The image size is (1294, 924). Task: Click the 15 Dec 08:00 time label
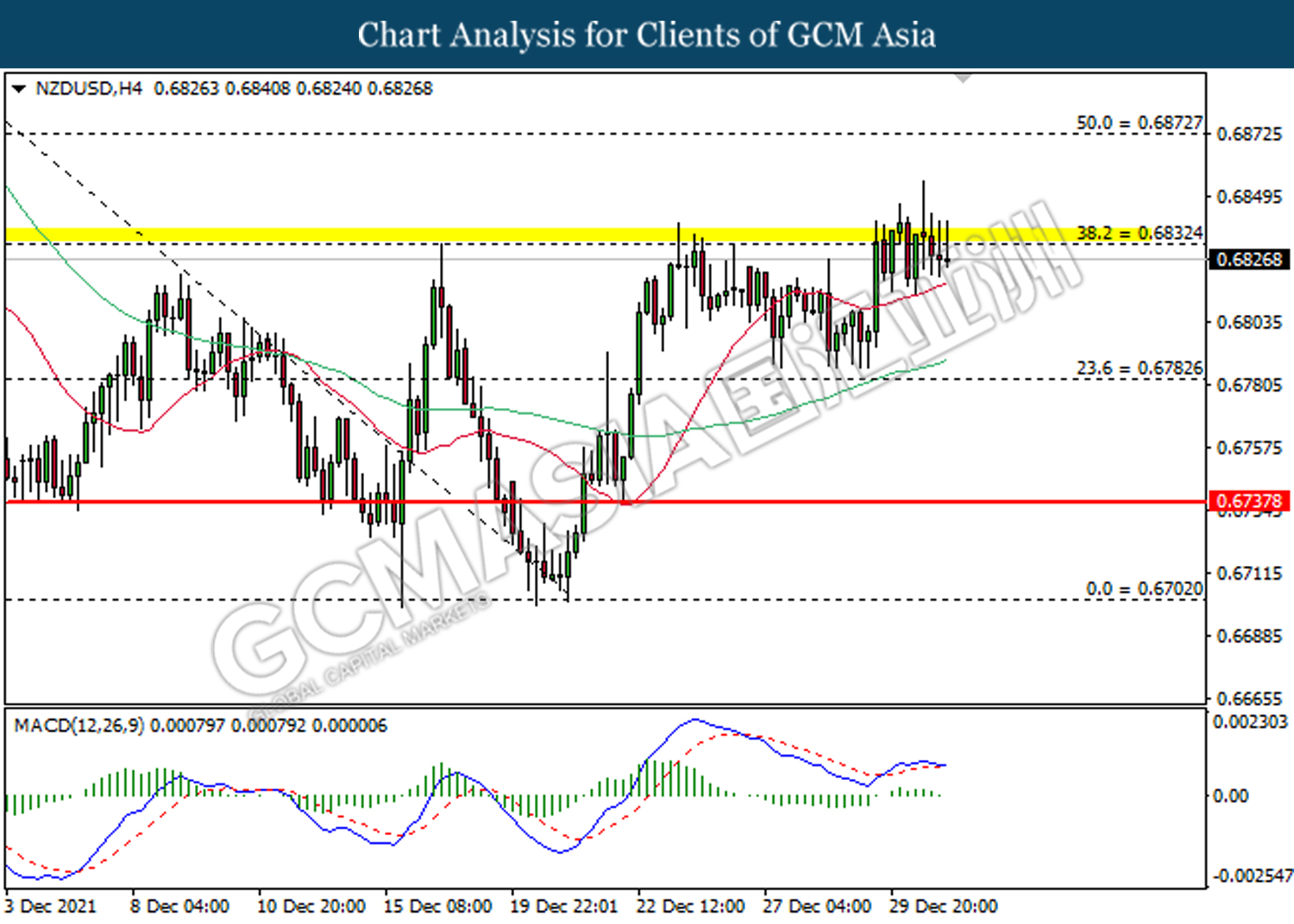pos(437,906)
